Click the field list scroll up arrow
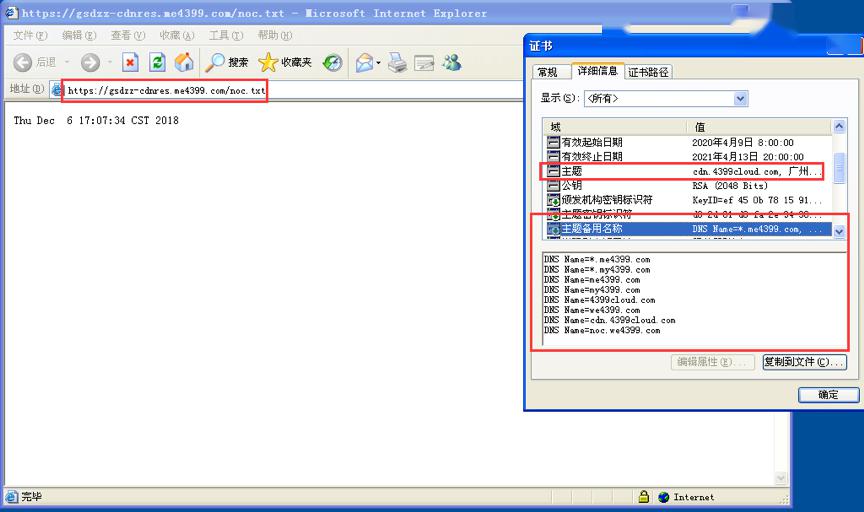 [839, 126]
